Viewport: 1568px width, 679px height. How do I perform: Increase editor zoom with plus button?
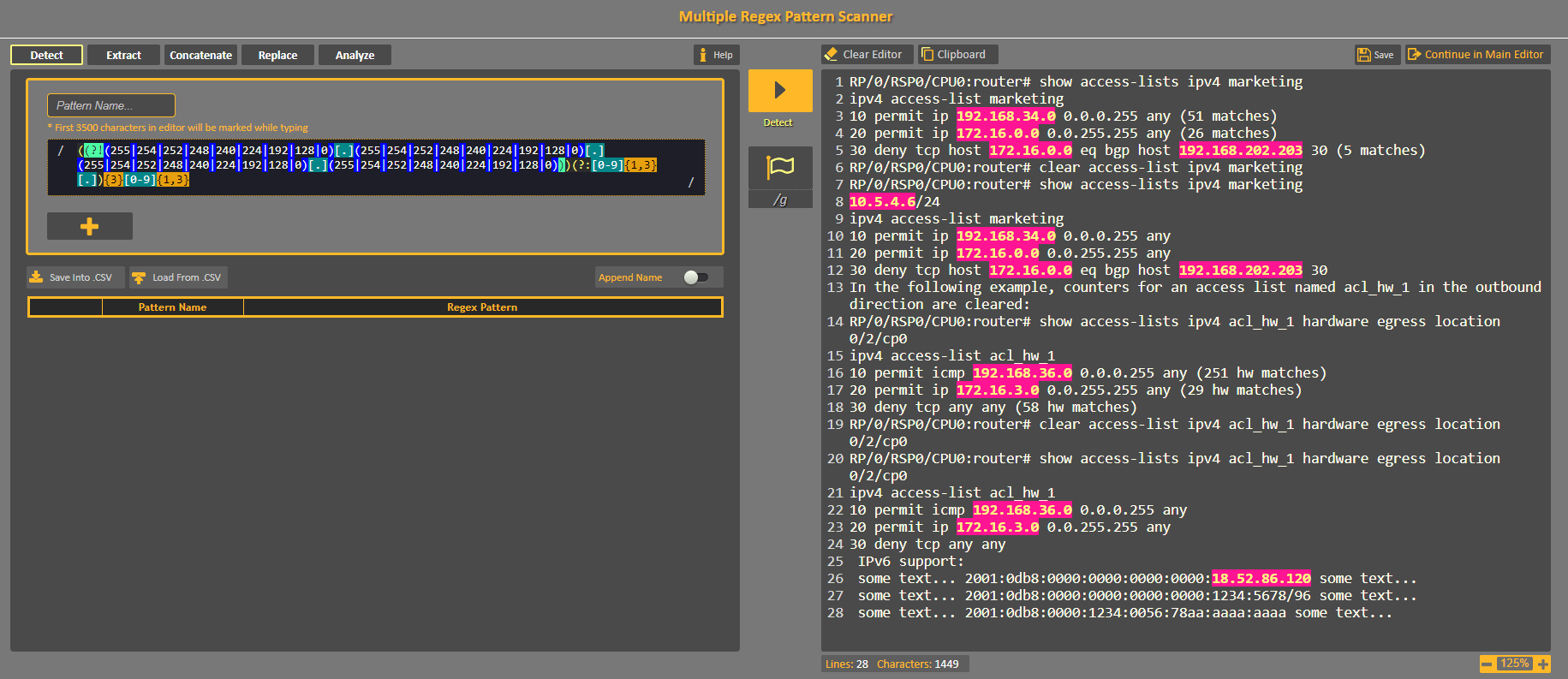click(1543, 664)
